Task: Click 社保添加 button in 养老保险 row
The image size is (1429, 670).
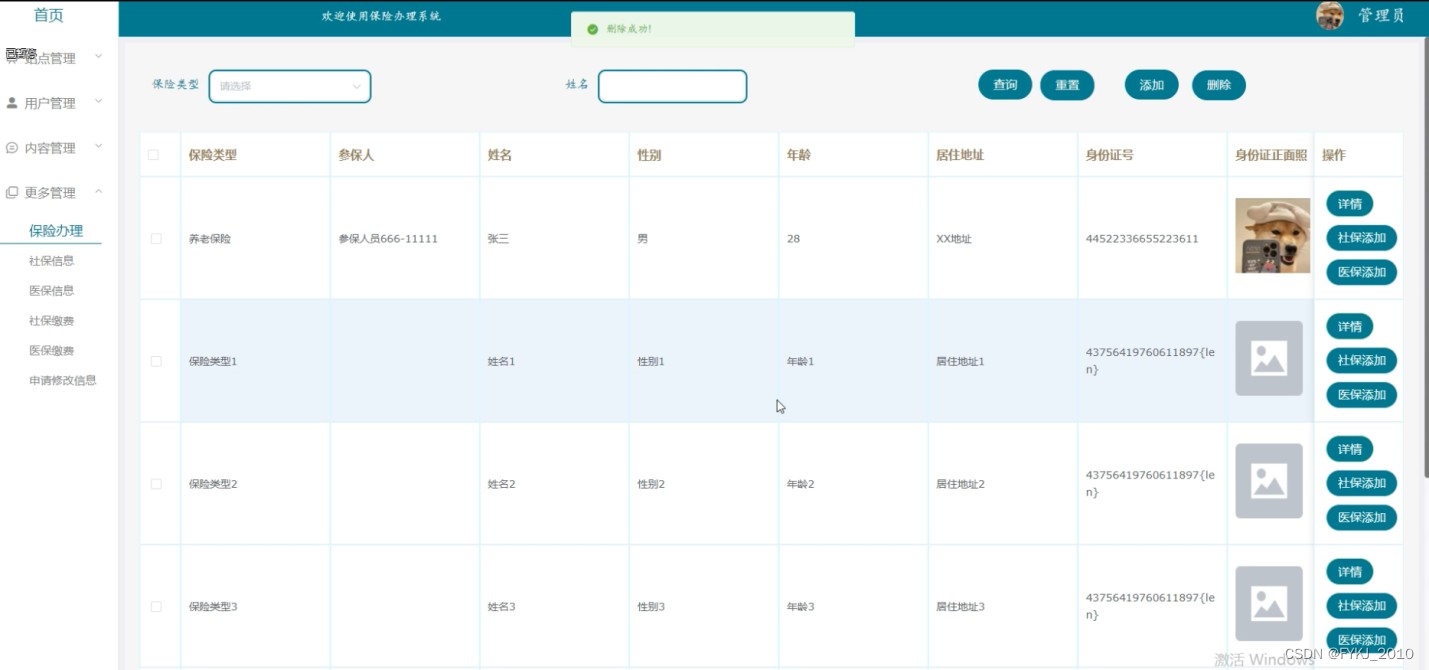Action: click(1362, 238)
